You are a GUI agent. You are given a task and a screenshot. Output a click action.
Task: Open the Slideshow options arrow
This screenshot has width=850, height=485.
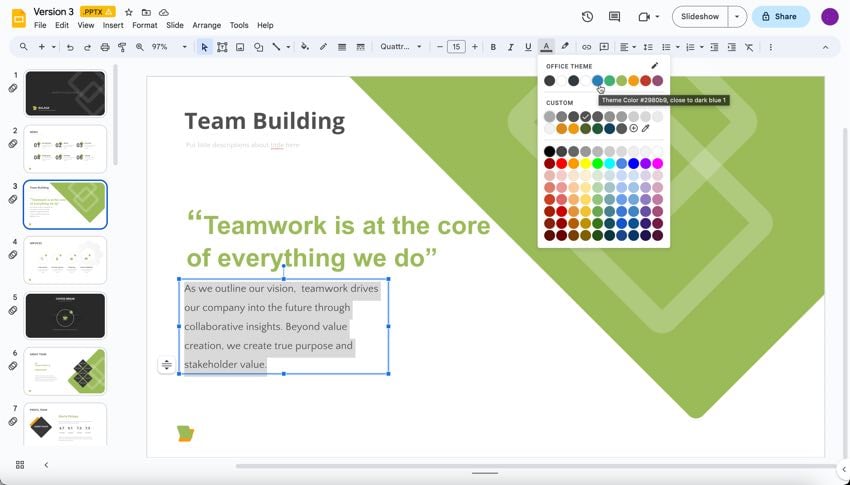(737, 16)
